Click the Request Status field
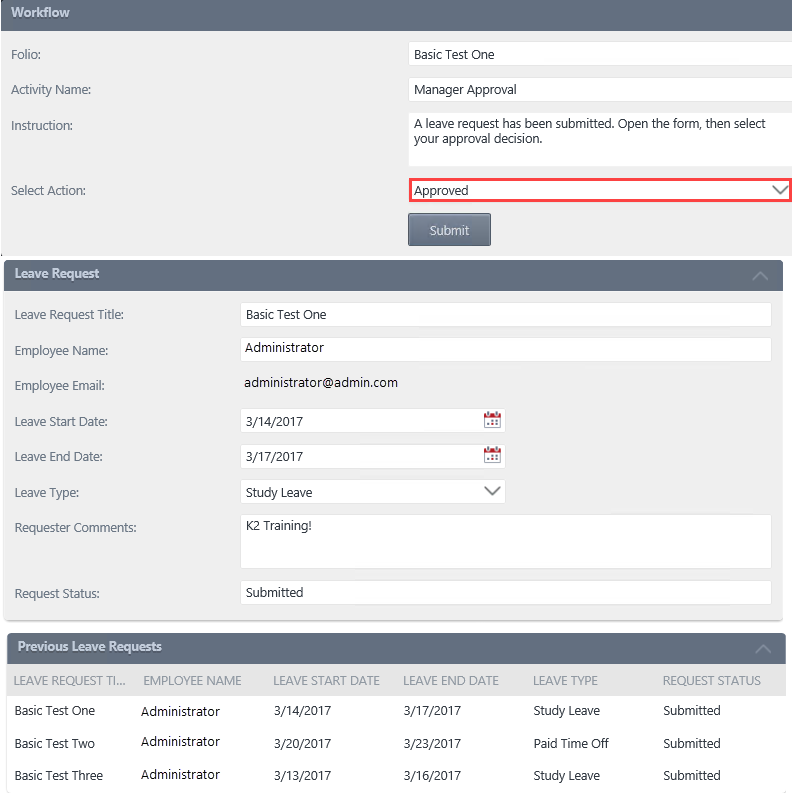The height and width of the screenshot is (808, 792). (506, 592)
